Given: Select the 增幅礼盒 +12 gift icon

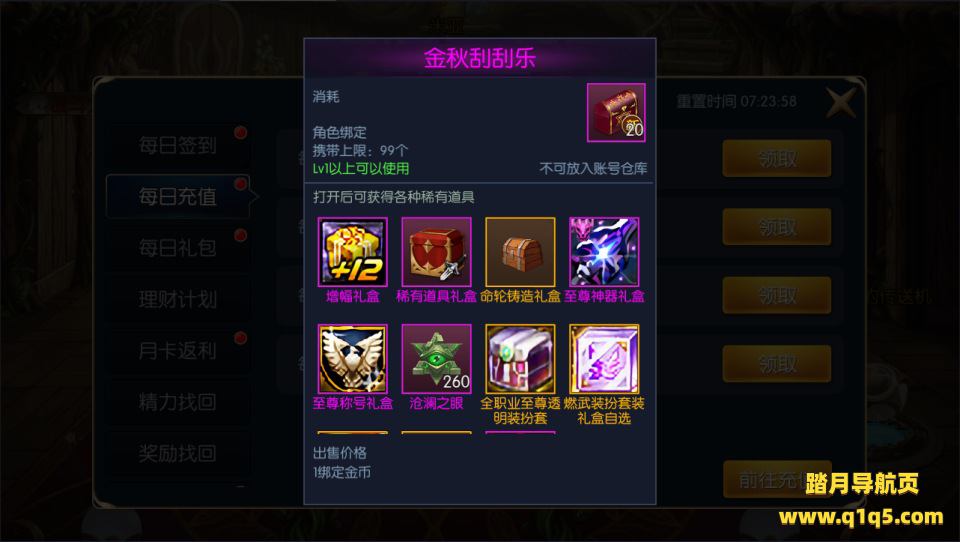Looking at the screenshot, I should point(353,252).
